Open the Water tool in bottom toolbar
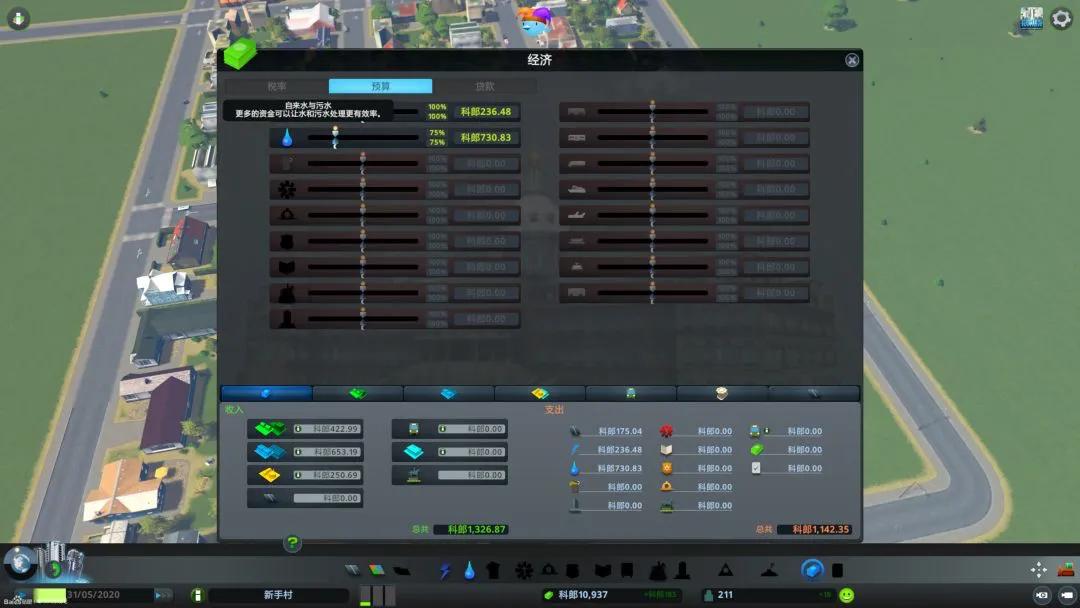1080x608 pixels. click(470, 570)
